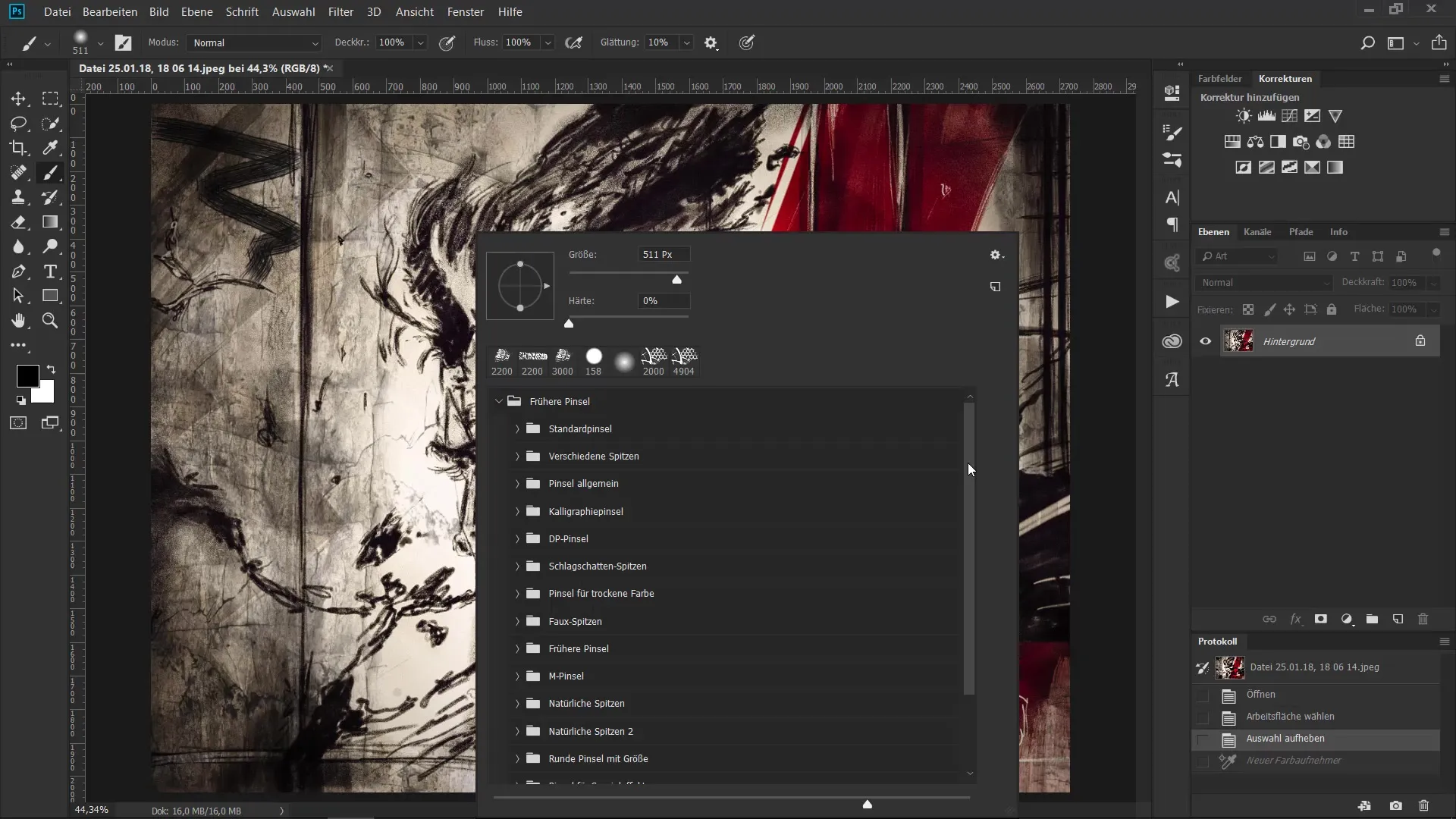Image resolution: width=1456 pixels, height=819 pixels.
Task: Select recent brush preset 4904
Action: [x=684, y=362]
